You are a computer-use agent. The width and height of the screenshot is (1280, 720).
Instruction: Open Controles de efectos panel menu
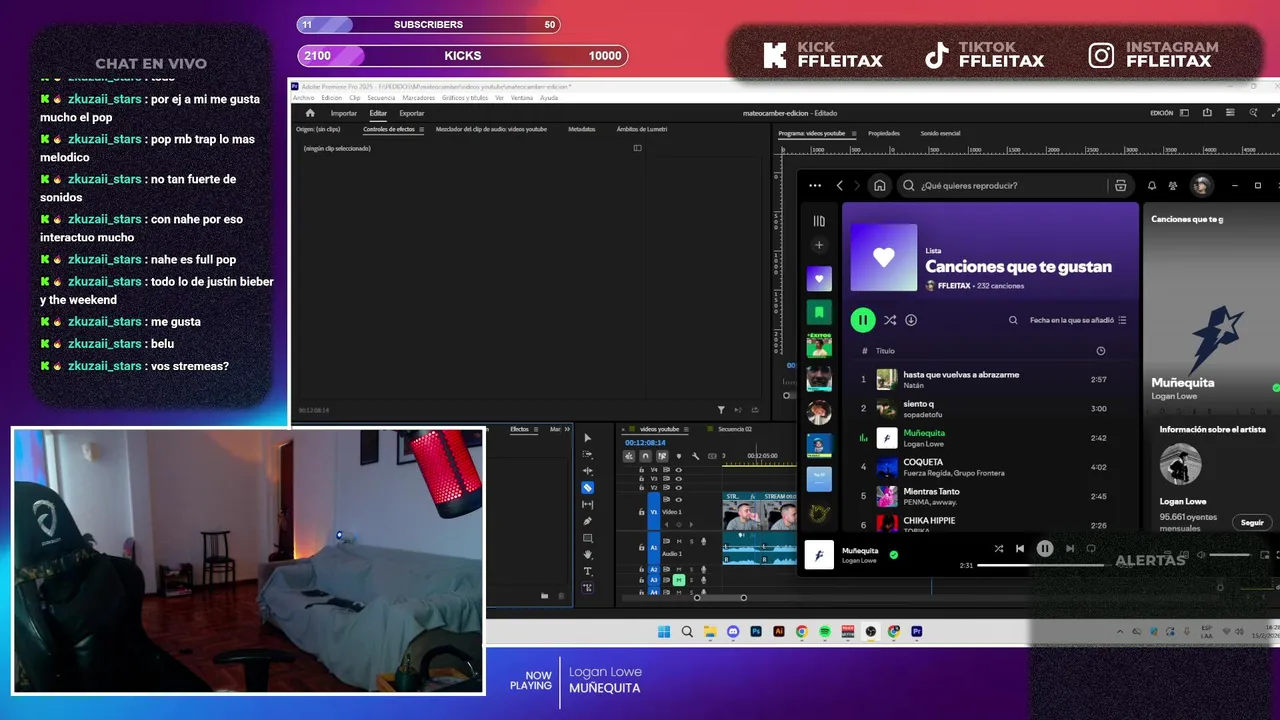(x=421, y=129)
